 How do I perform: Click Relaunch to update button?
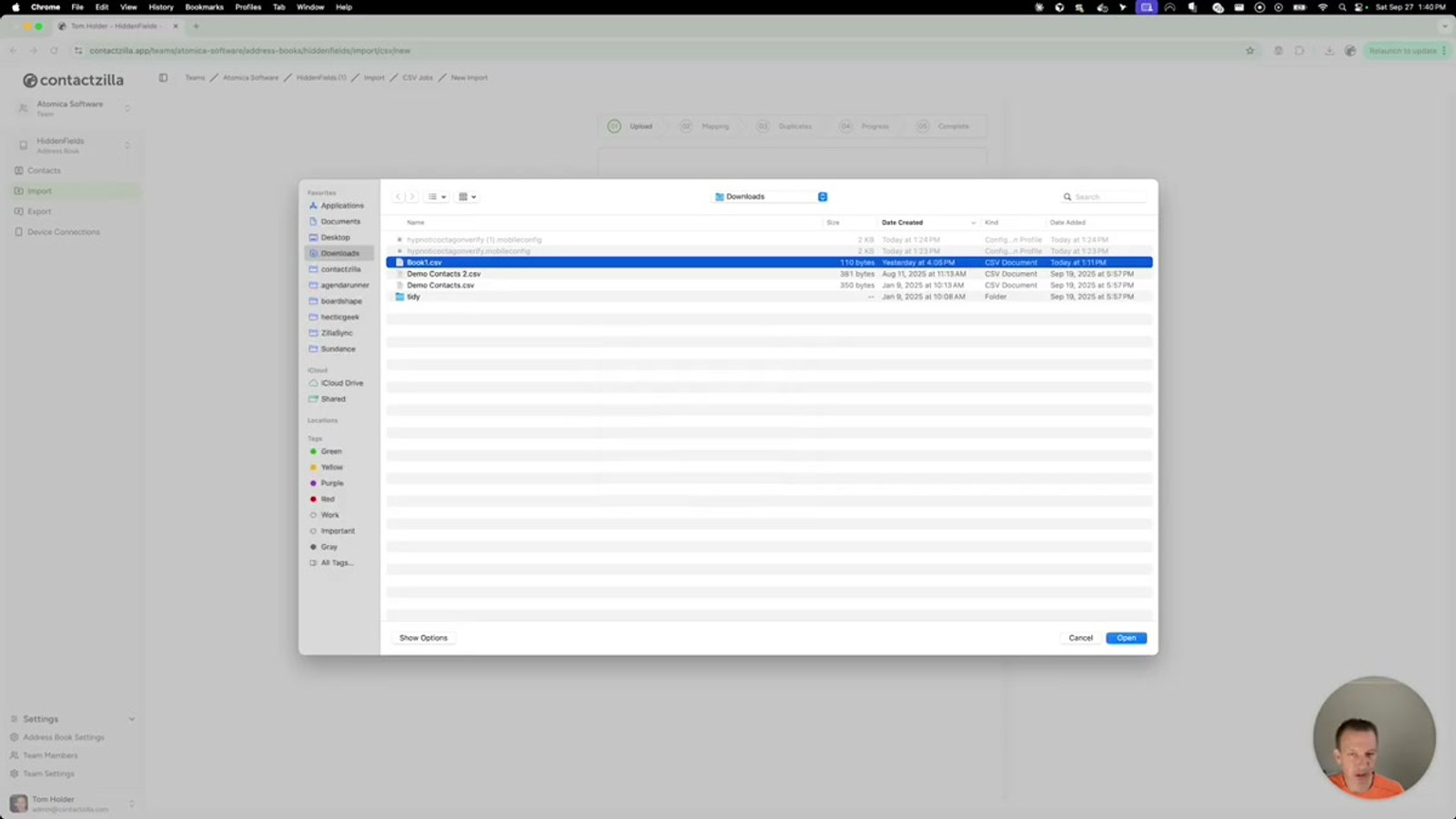coord(1406,51)
